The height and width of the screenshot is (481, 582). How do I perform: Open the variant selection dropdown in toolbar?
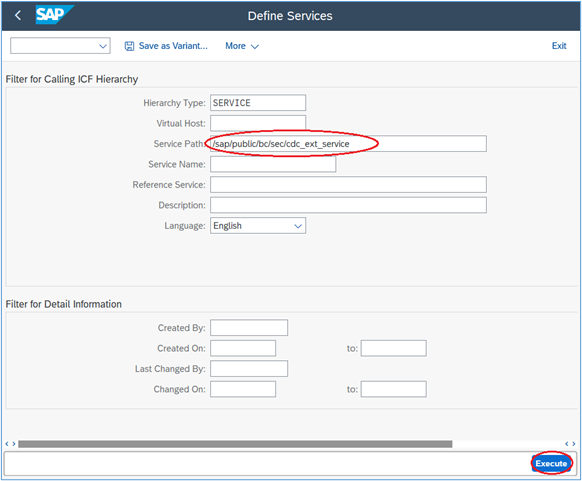click(60, 46)
